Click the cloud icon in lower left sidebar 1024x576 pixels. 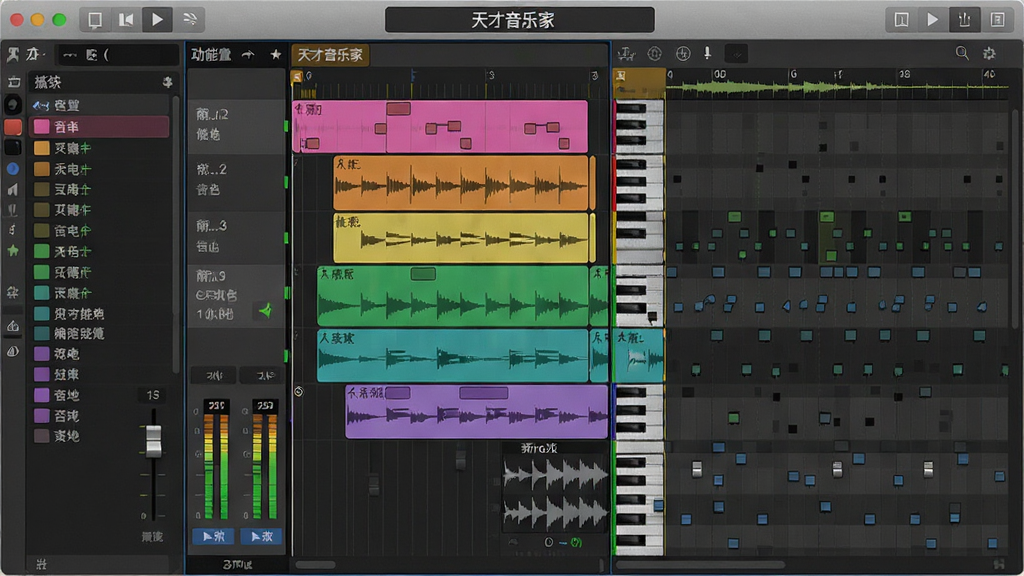click(13, 326)
